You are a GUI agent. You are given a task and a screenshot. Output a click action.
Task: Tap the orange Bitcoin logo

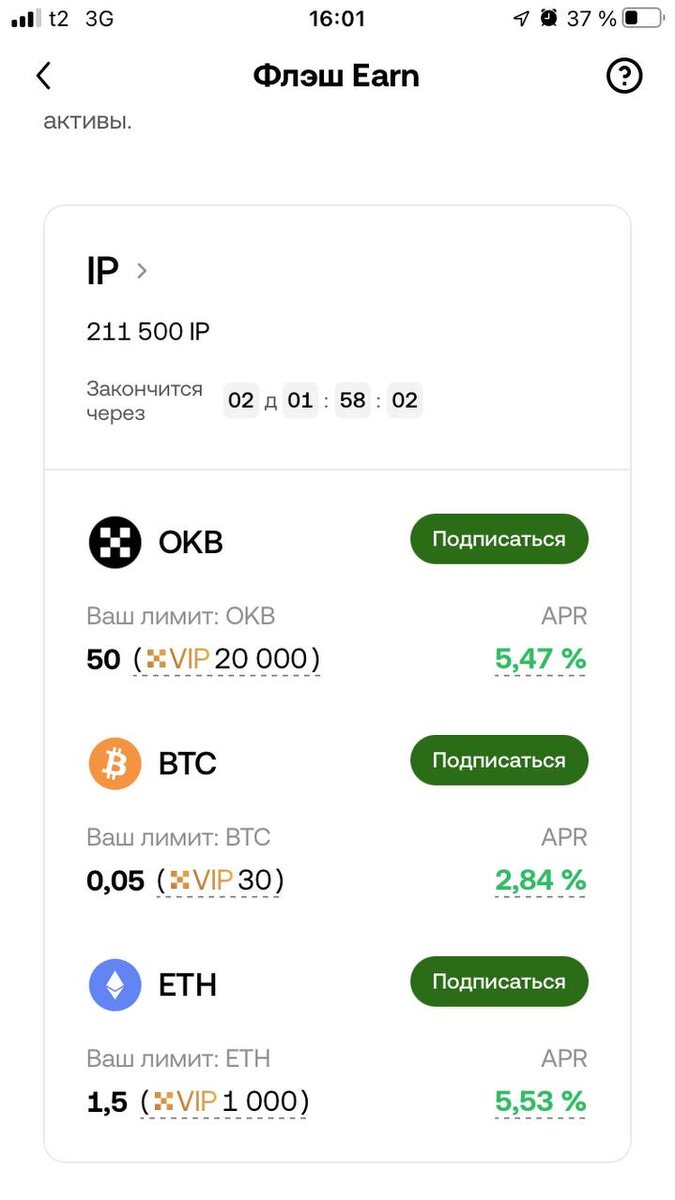[x=115, y=764]
